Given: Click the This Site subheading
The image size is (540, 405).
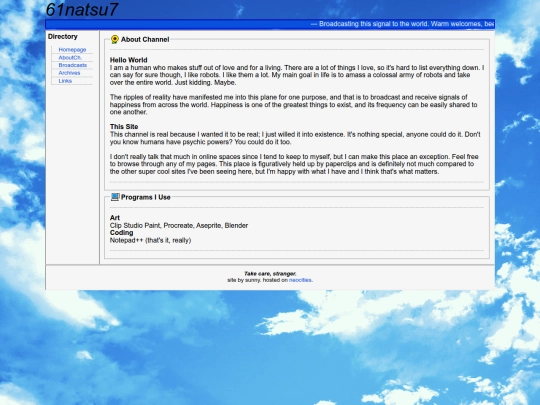Looking at the screenshot, I should [124, 126].
